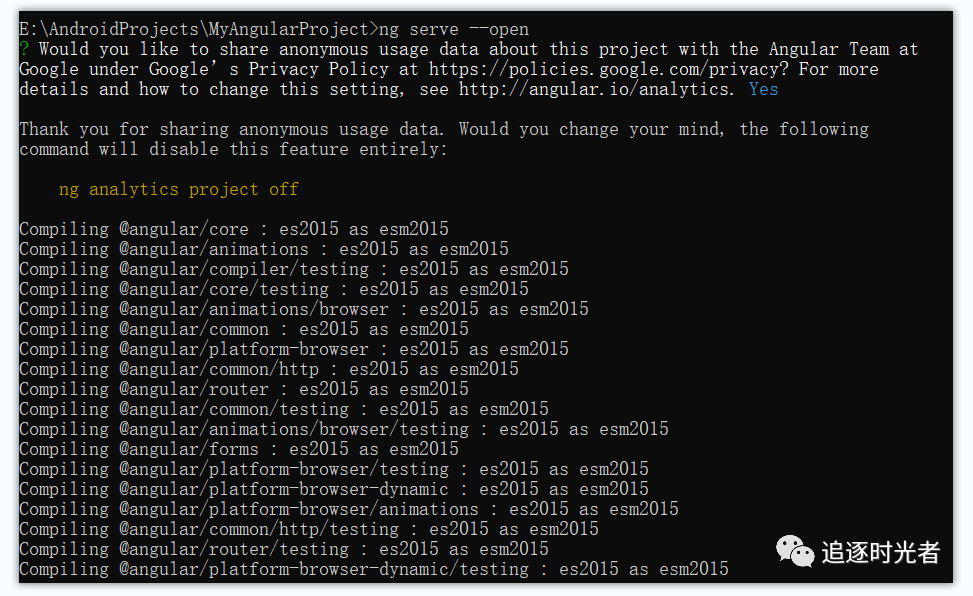Select the @angular/platform-browser/animations line

coord(349,509)
